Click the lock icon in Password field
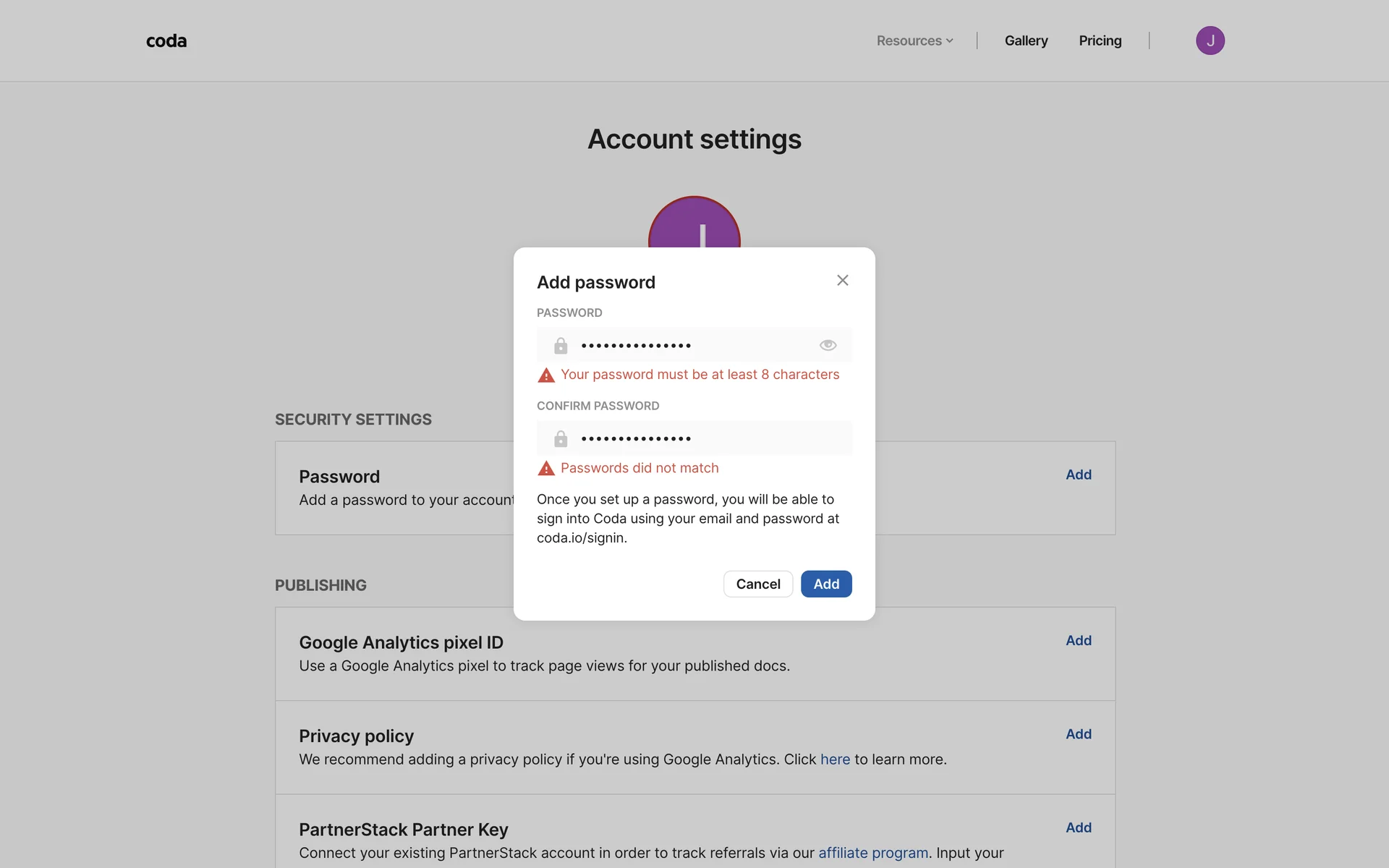 pyautogui.click(x=561, y=346)
